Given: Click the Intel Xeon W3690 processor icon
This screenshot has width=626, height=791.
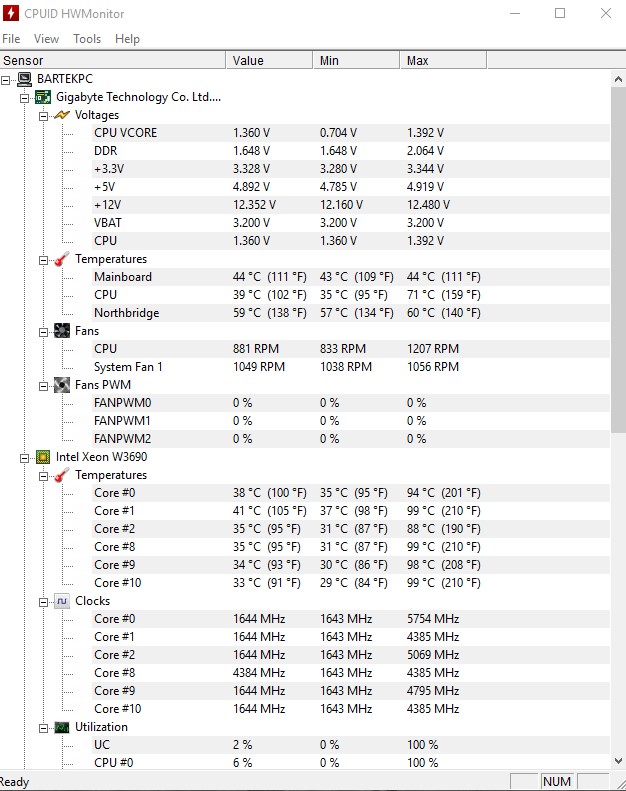Looking at the screenshot, I should point(43,457).
